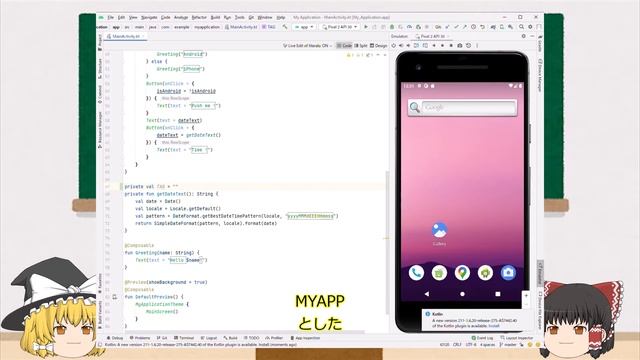Change CRLF line separator in status bar
The width and height of the screenshot is (640, 360).
pyautogui.click(x=458, y=345)
